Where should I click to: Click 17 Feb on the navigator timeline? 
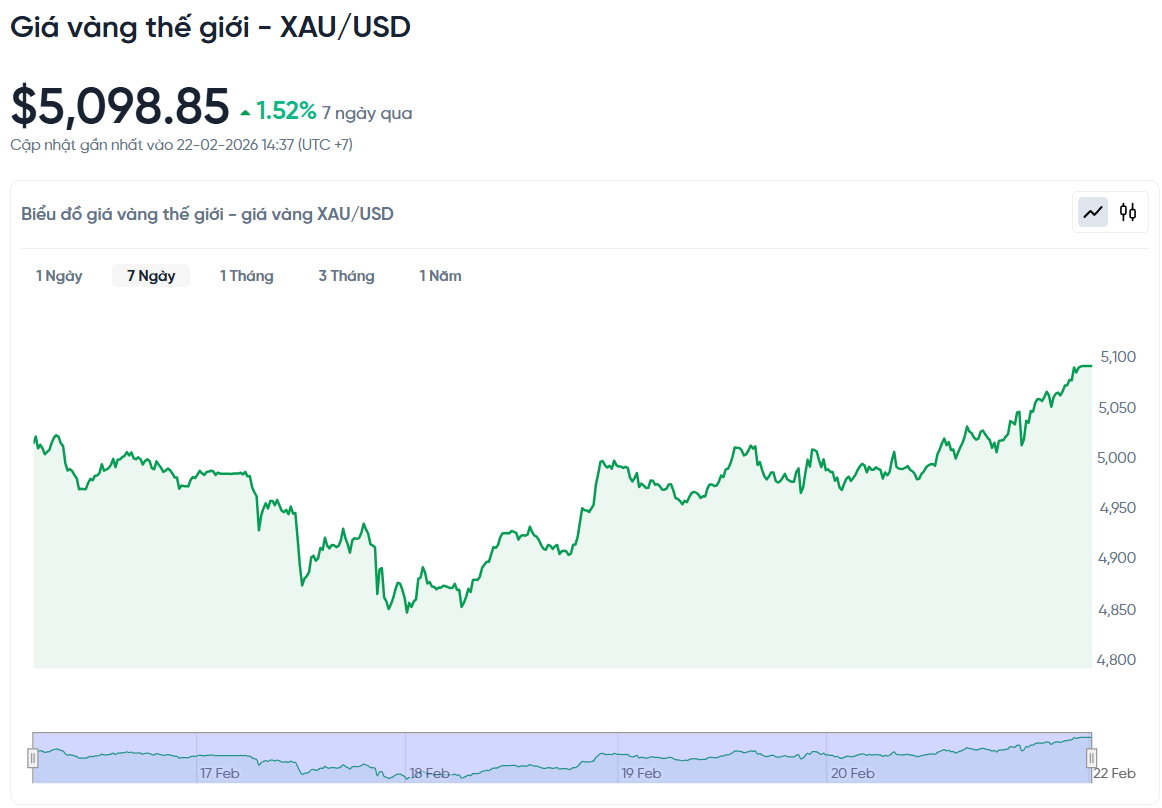tap(220, 773)
